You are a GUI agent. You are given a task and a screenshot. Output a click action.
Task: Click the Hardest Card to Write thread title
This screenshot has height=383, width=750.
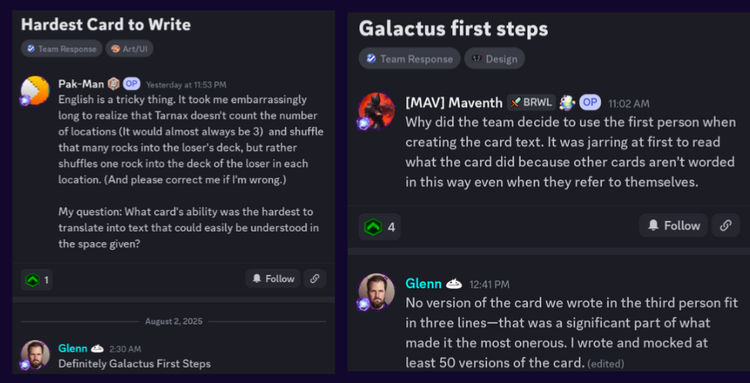click(106, 24)
